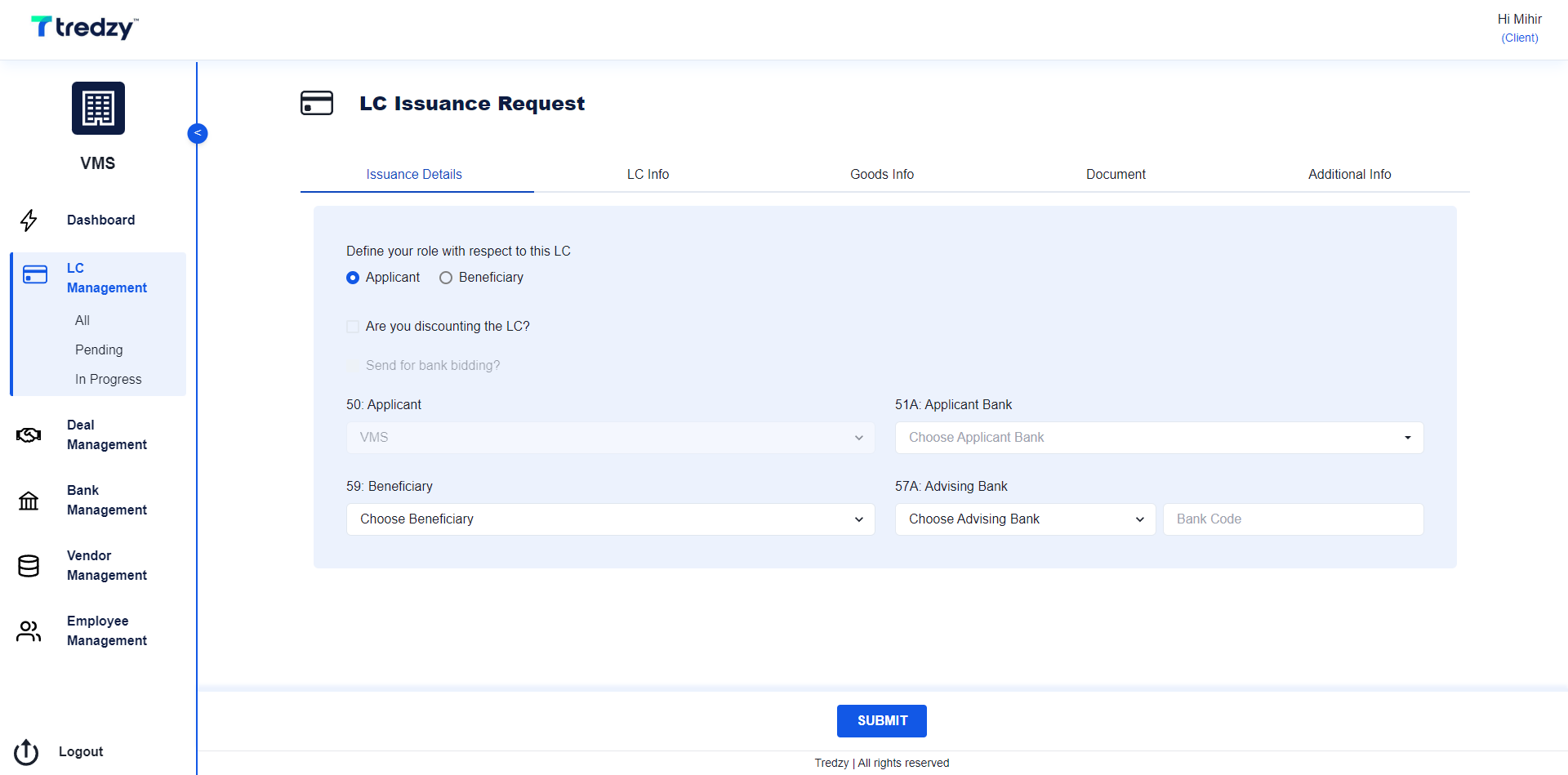Viewport: 1568px width, 775px height.
Task: Click the (Client) role label
Action: tap(1520, 38)
